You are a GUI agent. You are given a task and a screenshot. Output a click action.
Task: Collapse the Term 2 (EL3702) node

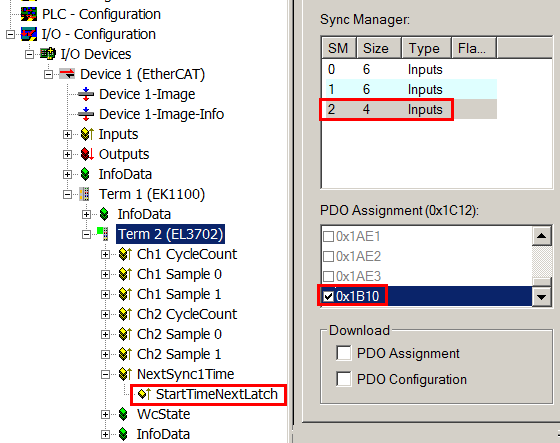[86, 234]
